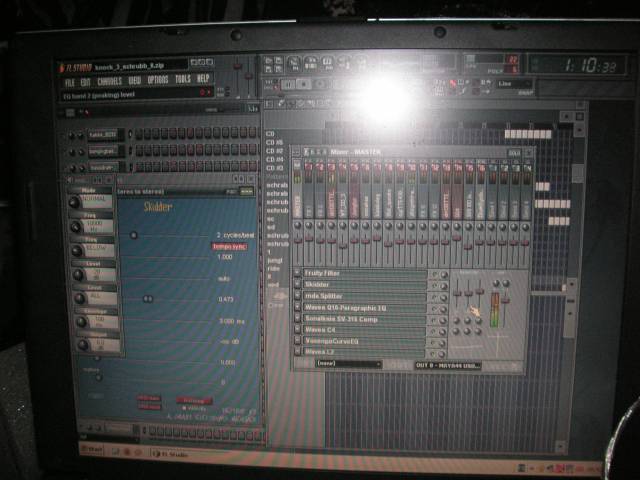Toggle the Waves C4 enable LED
The height and width of the screenshot is (480, 640).
click(434, 331)
